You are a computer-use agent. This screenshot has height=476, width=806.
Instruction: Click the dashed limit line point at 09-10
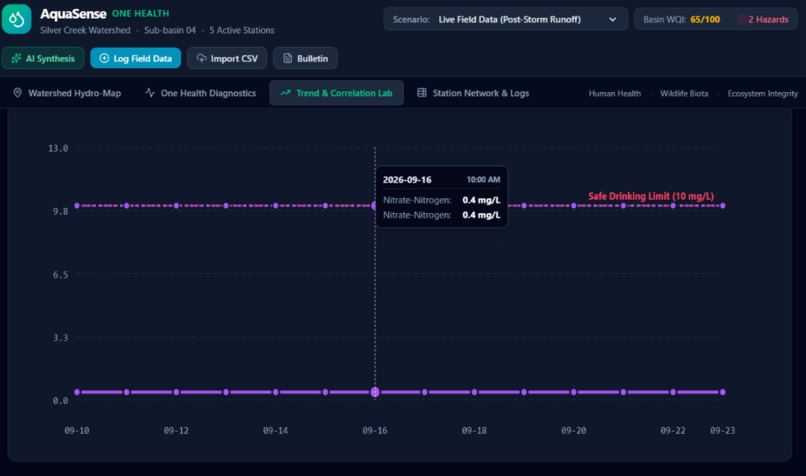[x=77, y=206]
